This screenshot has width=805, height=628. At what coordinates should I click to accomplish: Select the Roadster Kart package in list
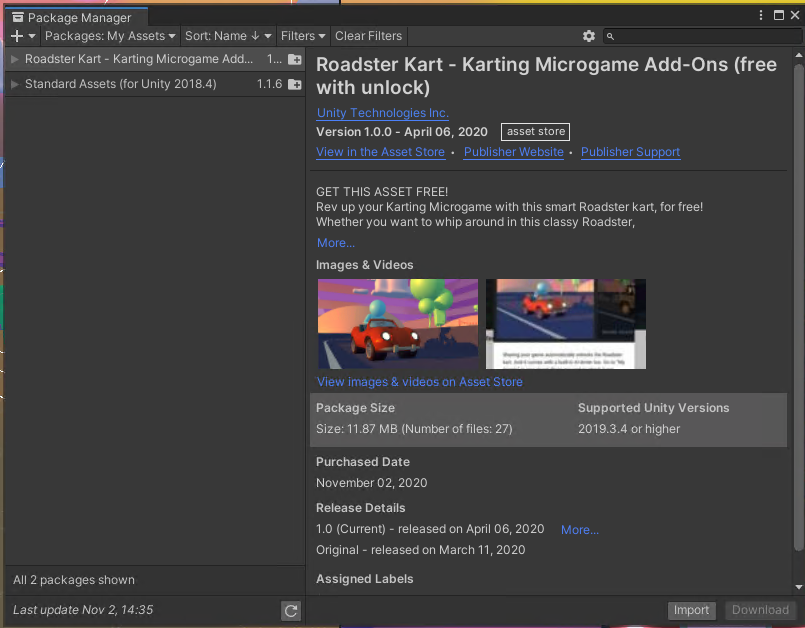pos(155,59)
